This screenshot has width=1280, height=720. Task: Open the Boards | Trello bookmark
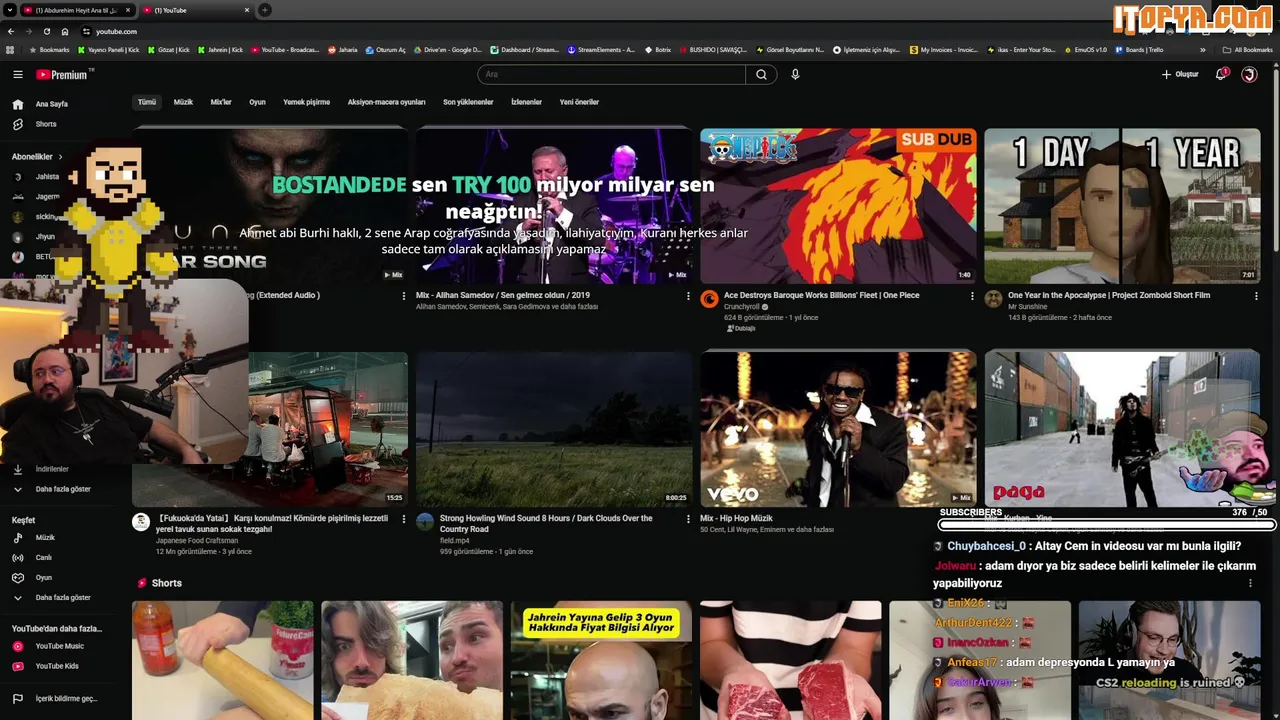[1139, 49]
